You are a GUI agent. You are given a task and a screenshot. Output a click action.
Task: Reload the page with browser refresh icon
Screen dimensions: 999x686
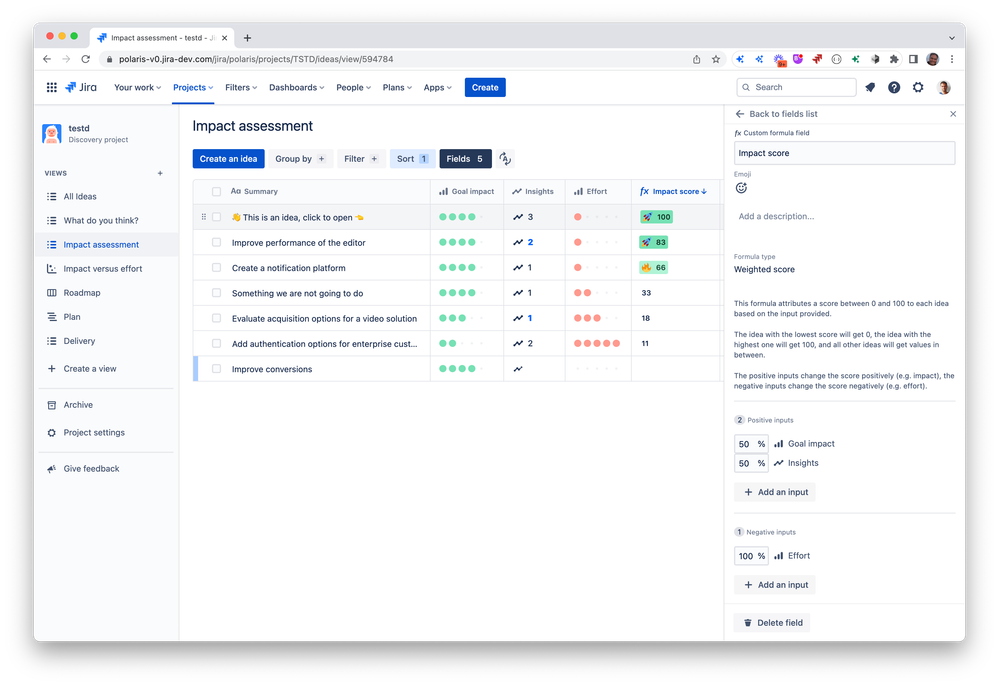(85, 59)
